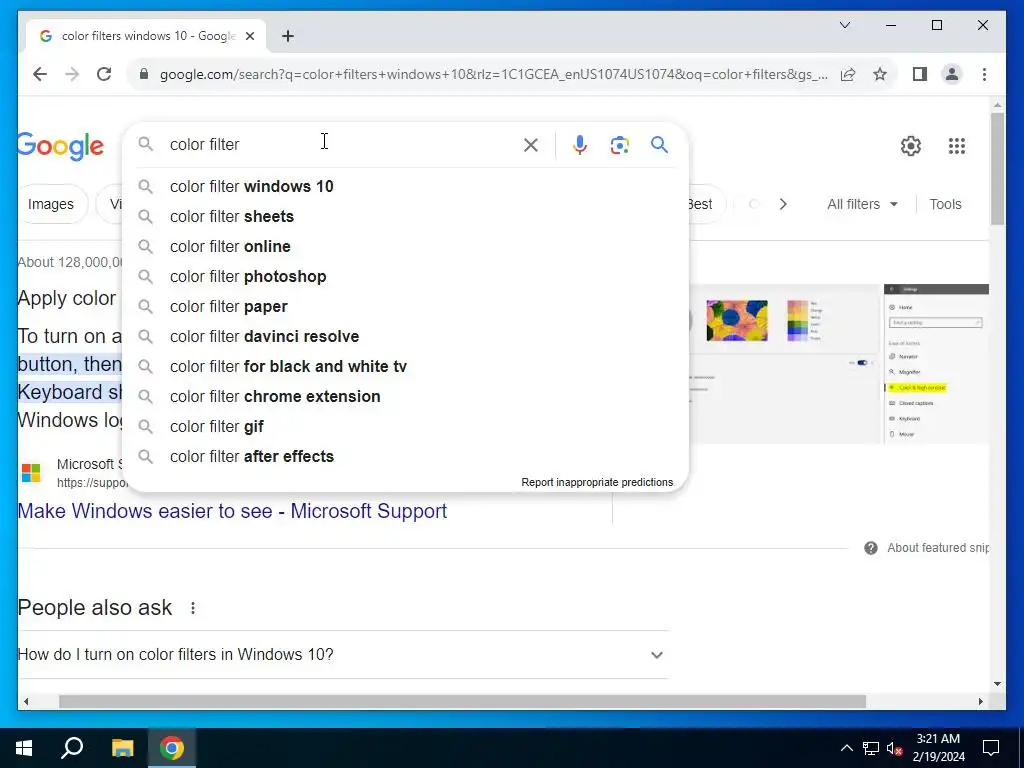
Task: Open the Chrome profile avatar
Action: tap(952, 74)
